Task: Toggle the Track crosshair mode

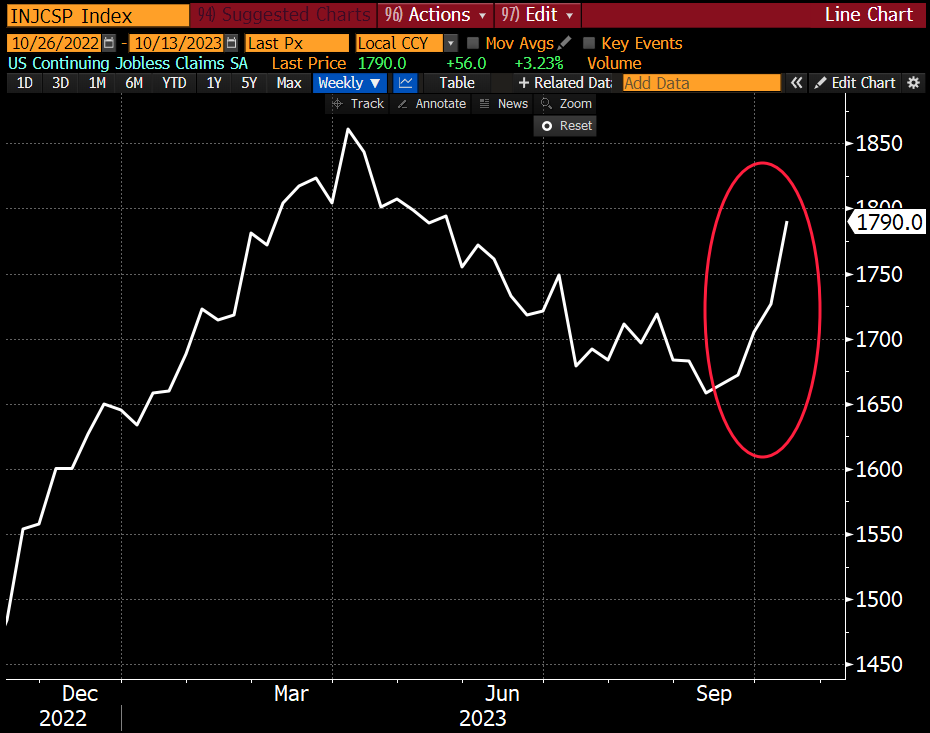Action: [x=357, y=103]
